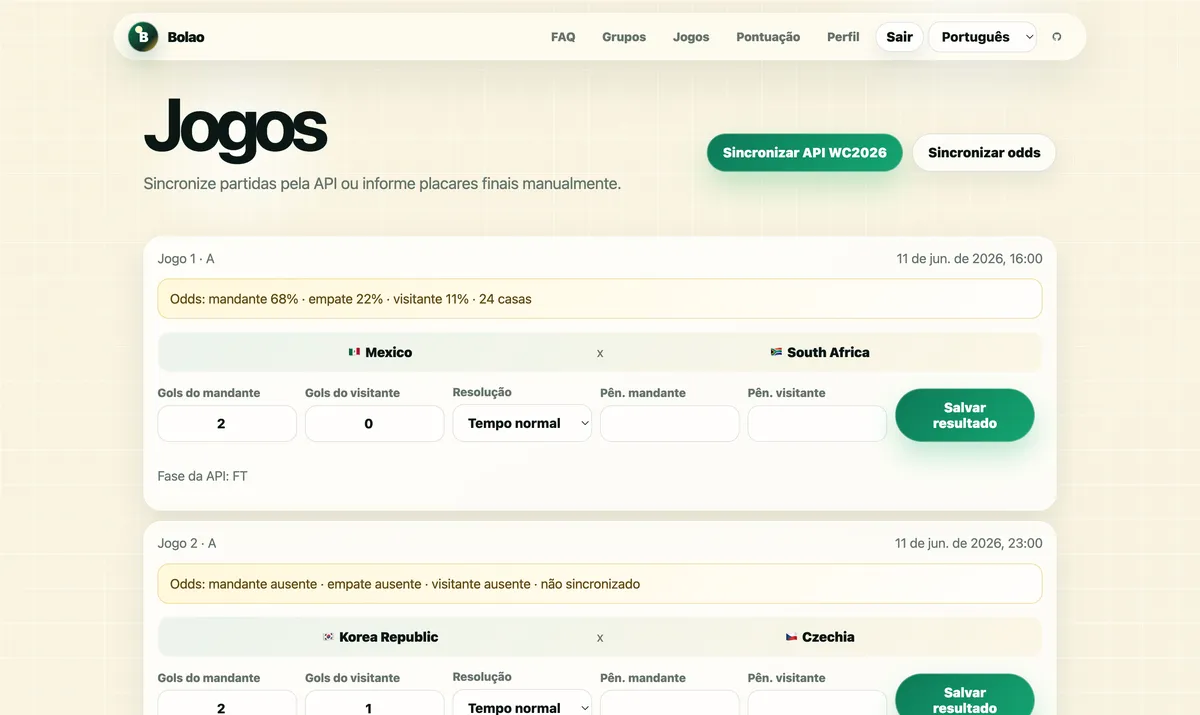The height and width of the screenshot is (715, 1200).
Task: Click the 11 de jun. de 2026, 23:00 date
Action: [x=969, y=544]
